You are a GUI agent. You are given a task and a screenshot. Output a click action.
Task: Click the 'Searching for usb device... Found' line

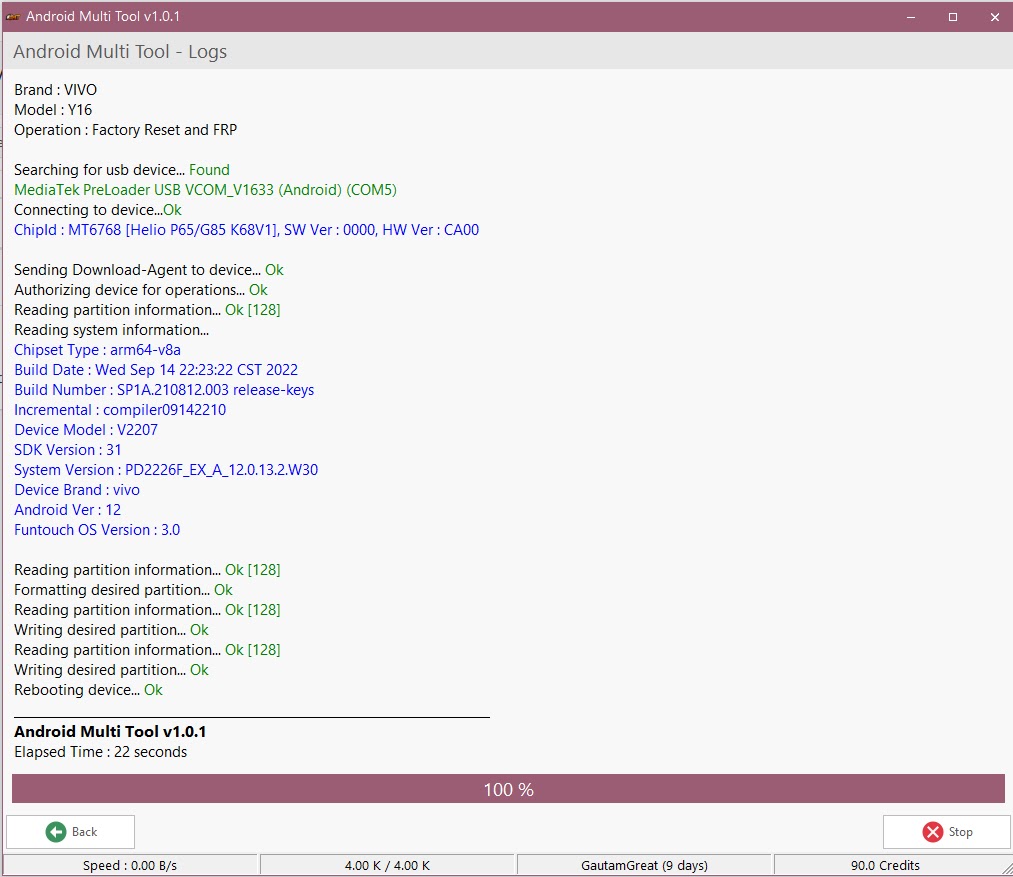pos(121,170)
